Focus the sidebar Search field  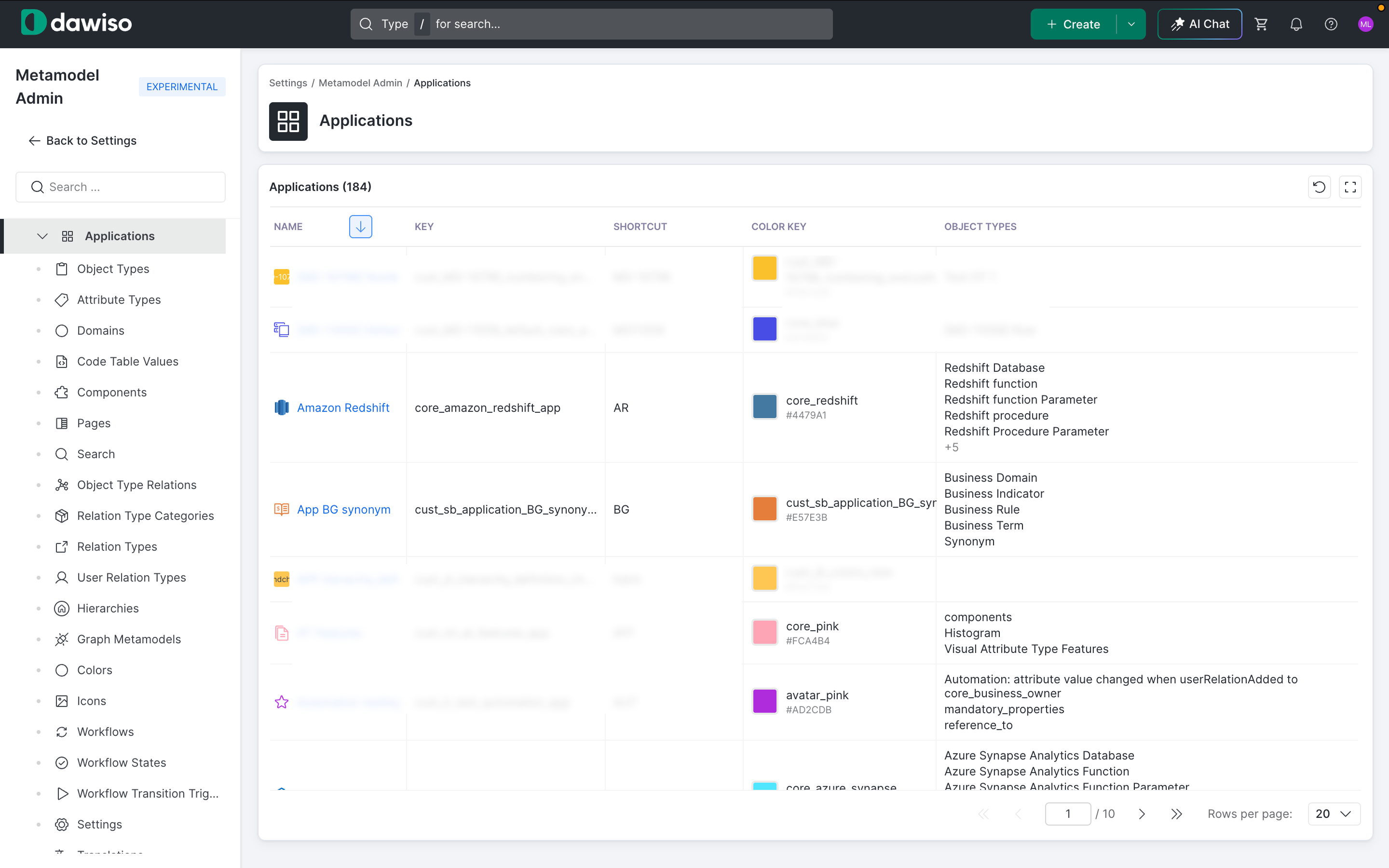121,187
